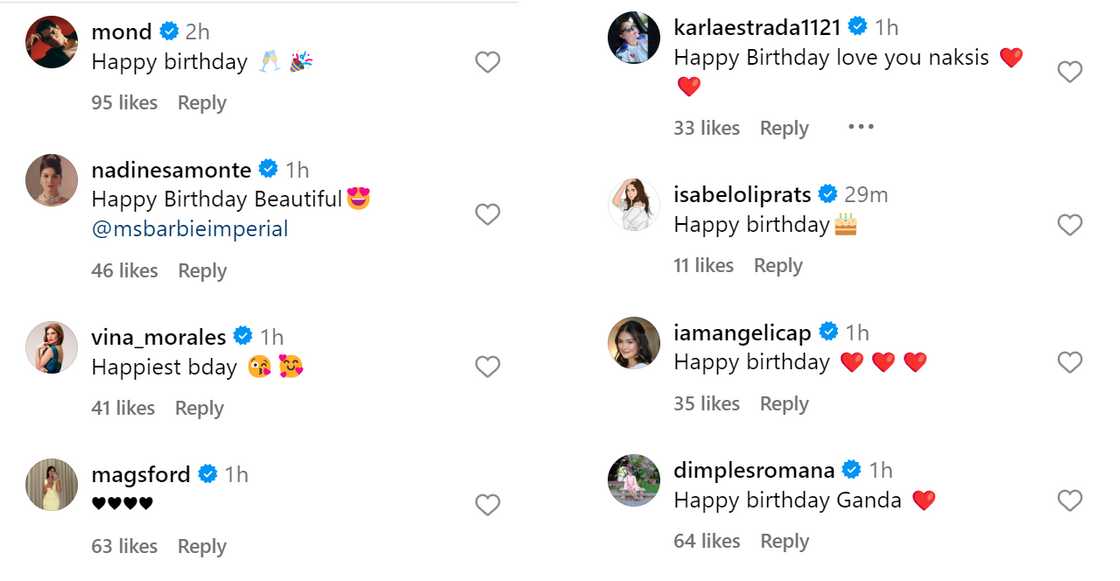Reply to mond's comment
Screen dimensions: 1120x581
202,103
